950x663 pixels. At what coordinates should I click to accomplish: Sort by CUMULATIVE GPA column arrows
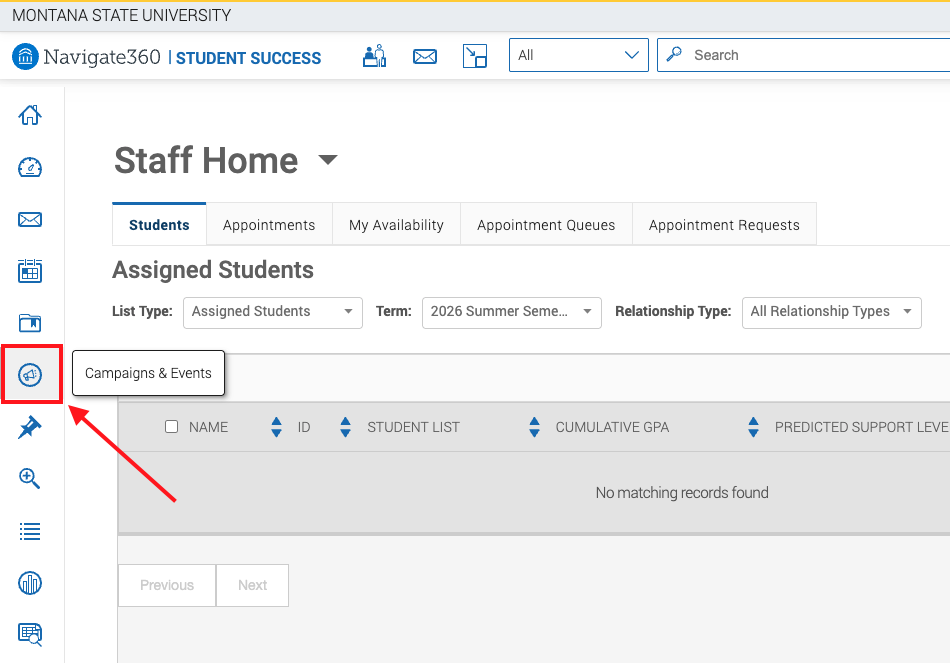coord(753,427)
